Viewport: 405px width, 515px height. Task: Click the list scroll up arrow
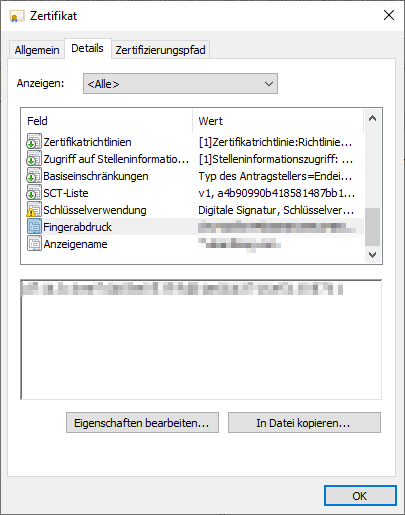pos(372,118)
